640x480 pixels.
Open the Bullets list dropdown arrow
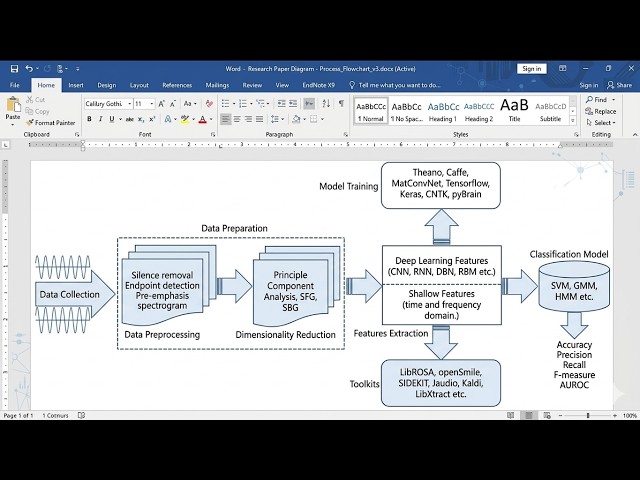pos(234,104)
